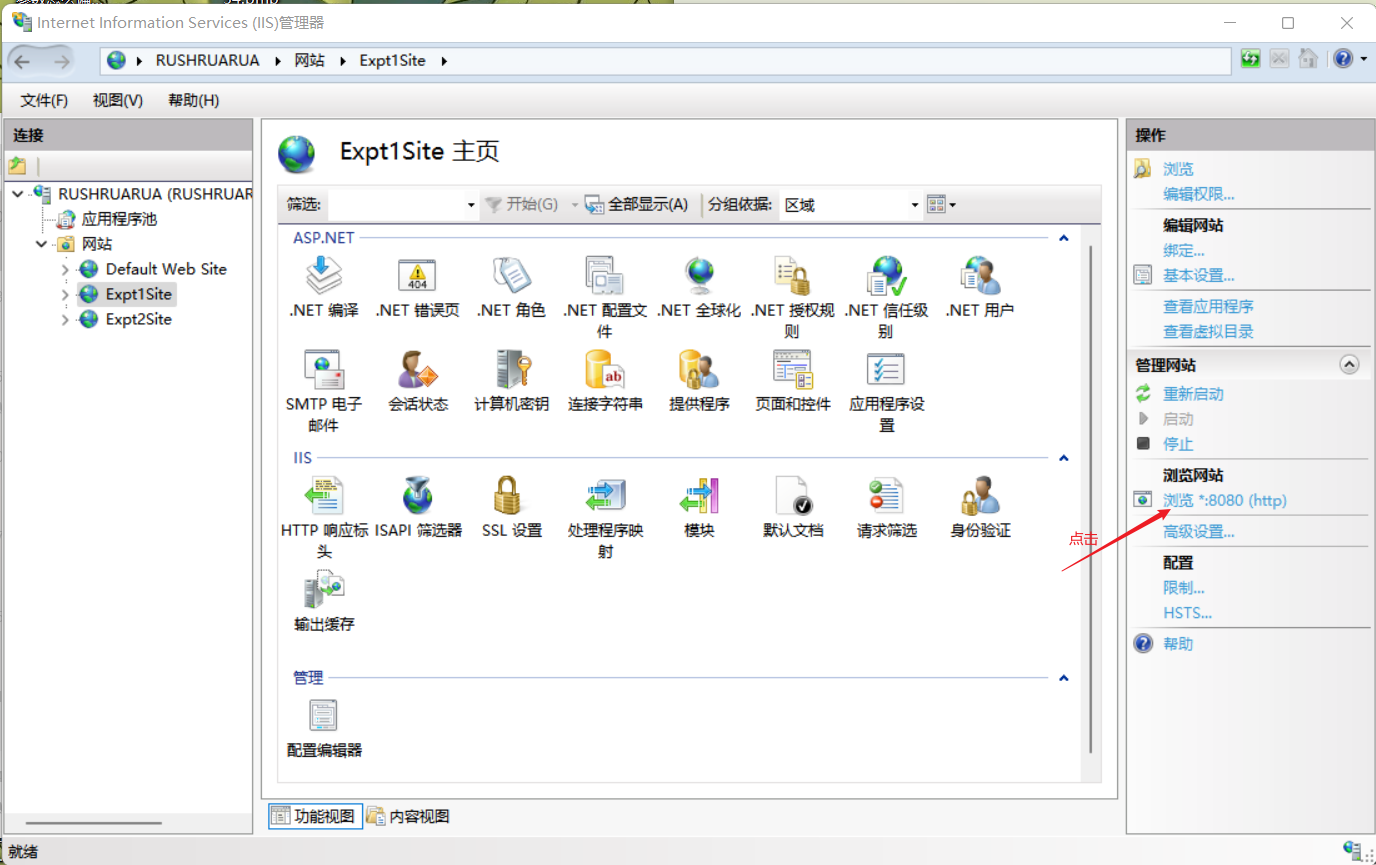Collapse the 管理网站 section chevron
The image size is (1376, 865).
click(1350, 364)
